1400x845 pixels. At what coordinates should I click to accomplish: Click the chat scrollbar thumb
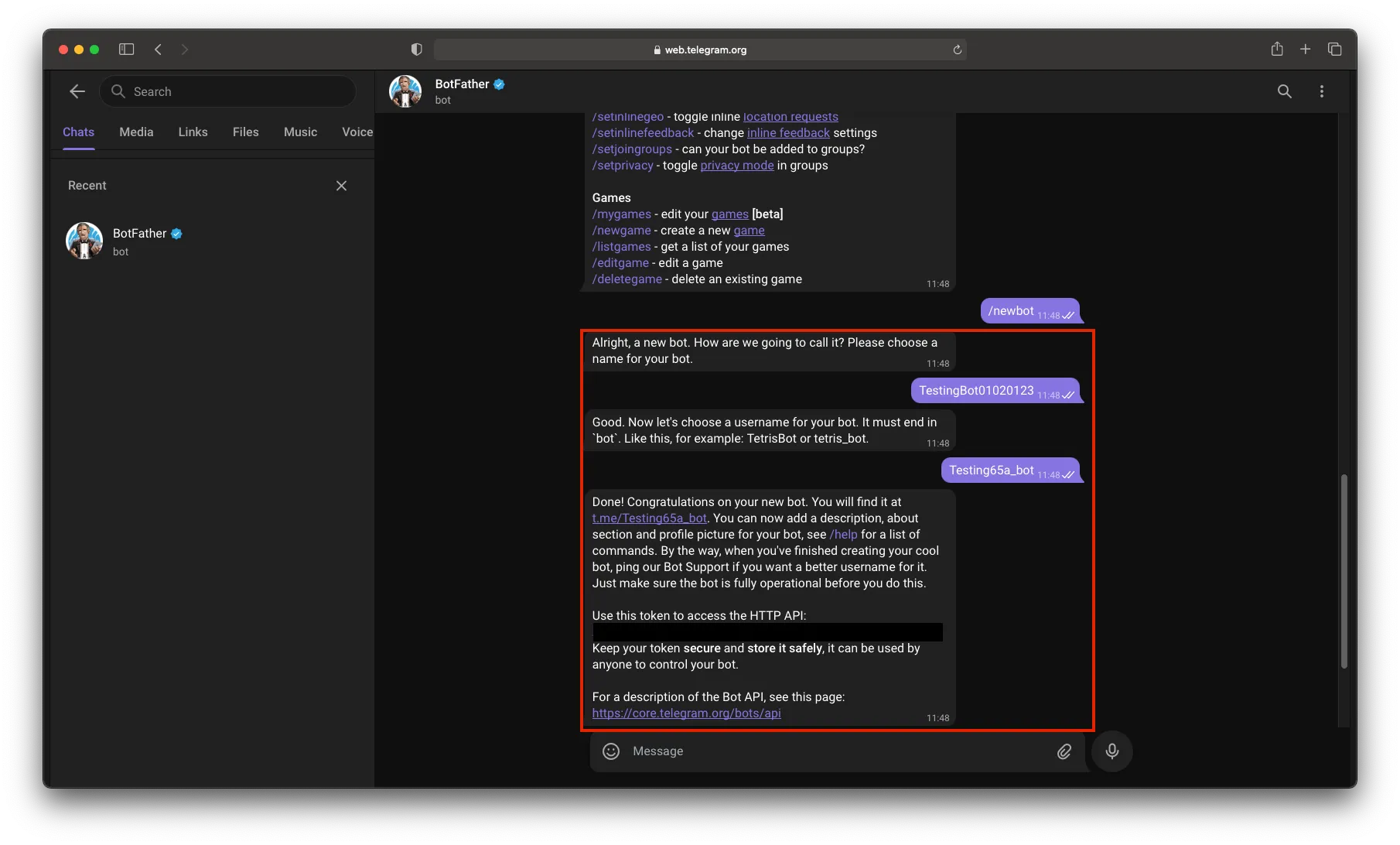(x=1344, y=571)
